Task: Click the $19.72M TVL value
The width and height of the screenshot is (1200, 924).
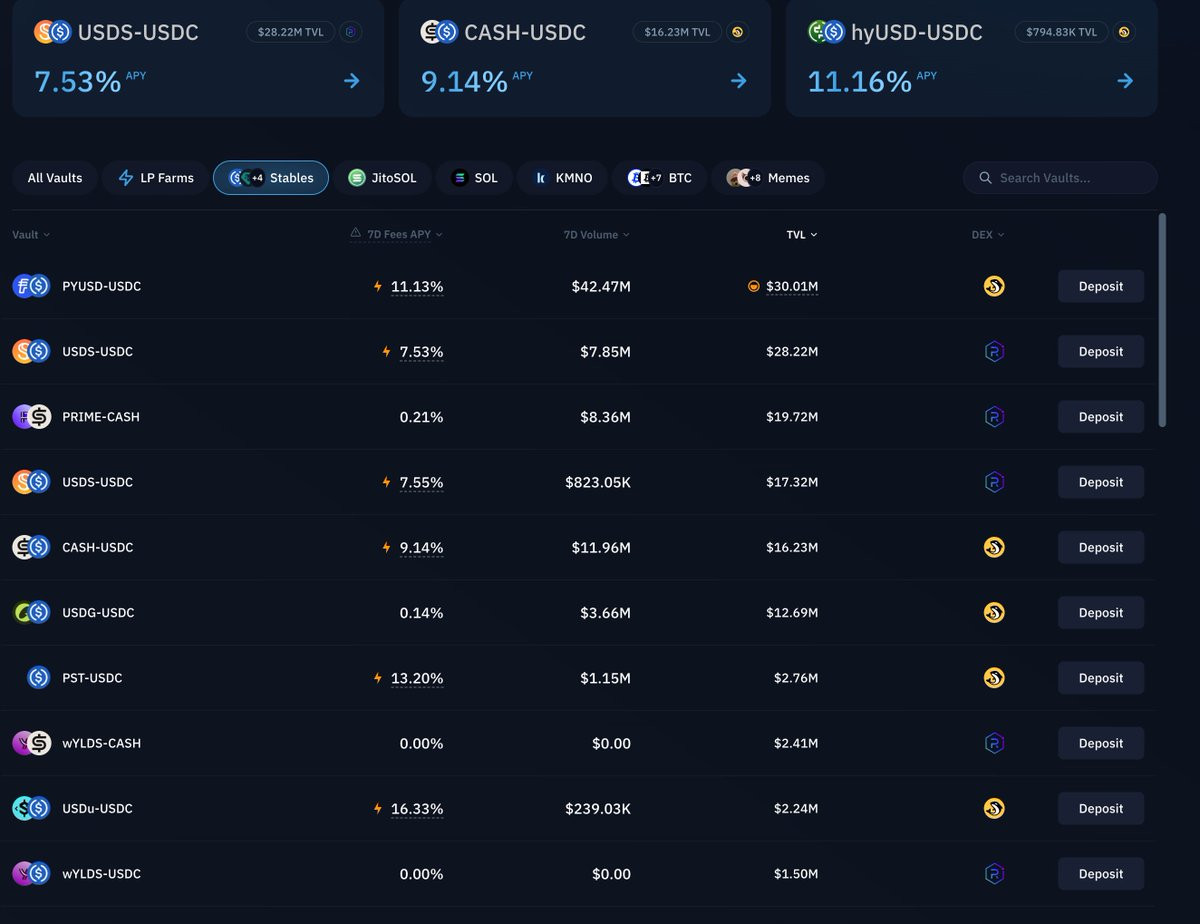Action: pos(792,417)
